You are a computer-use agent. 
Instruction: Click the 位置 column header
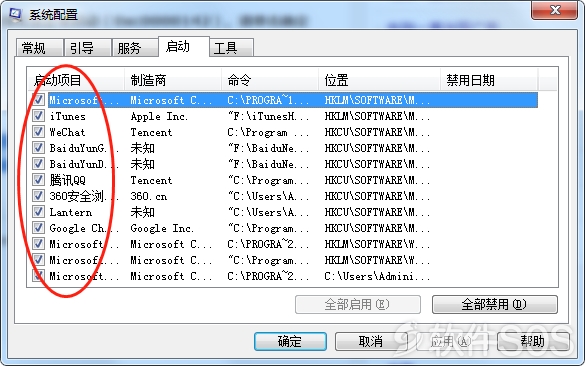379,79
